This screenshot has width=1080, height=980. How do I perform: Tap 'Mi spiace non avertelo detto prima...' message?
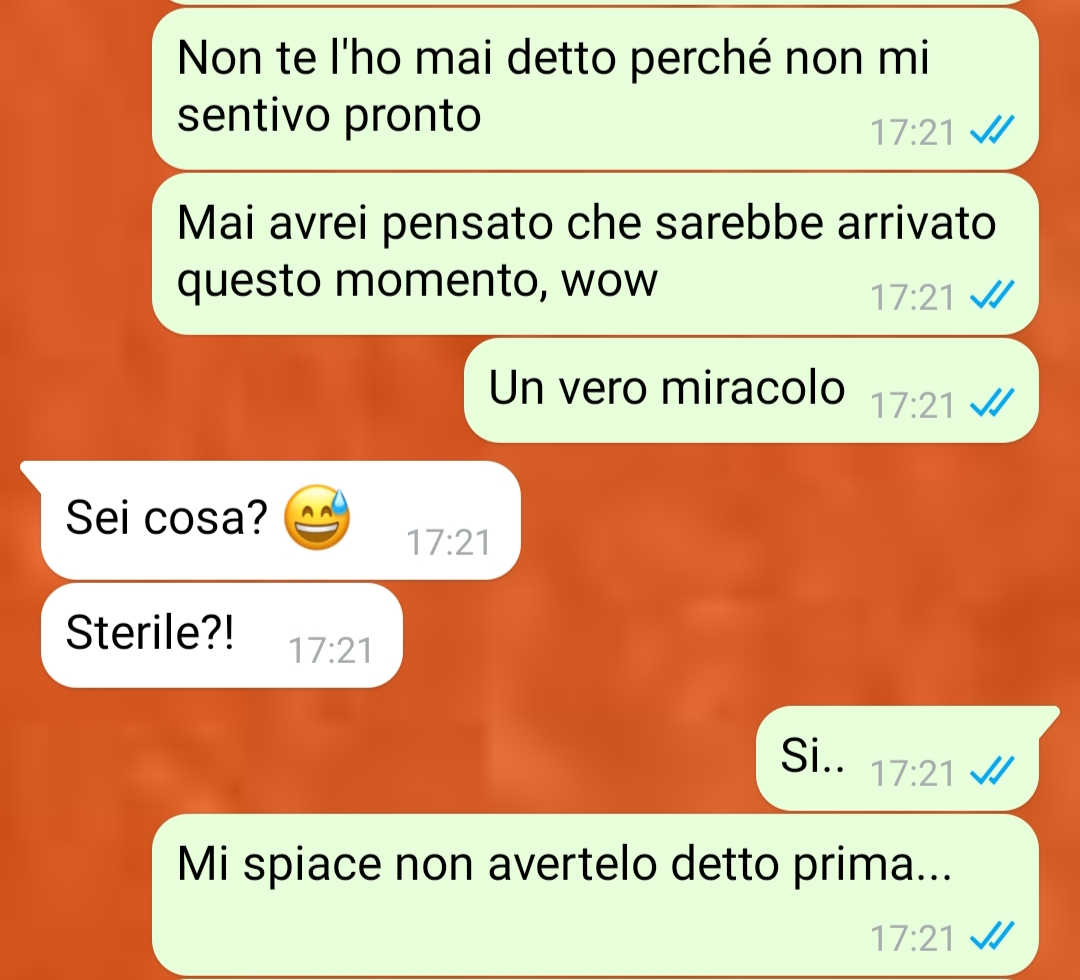(x=595, y=895)
